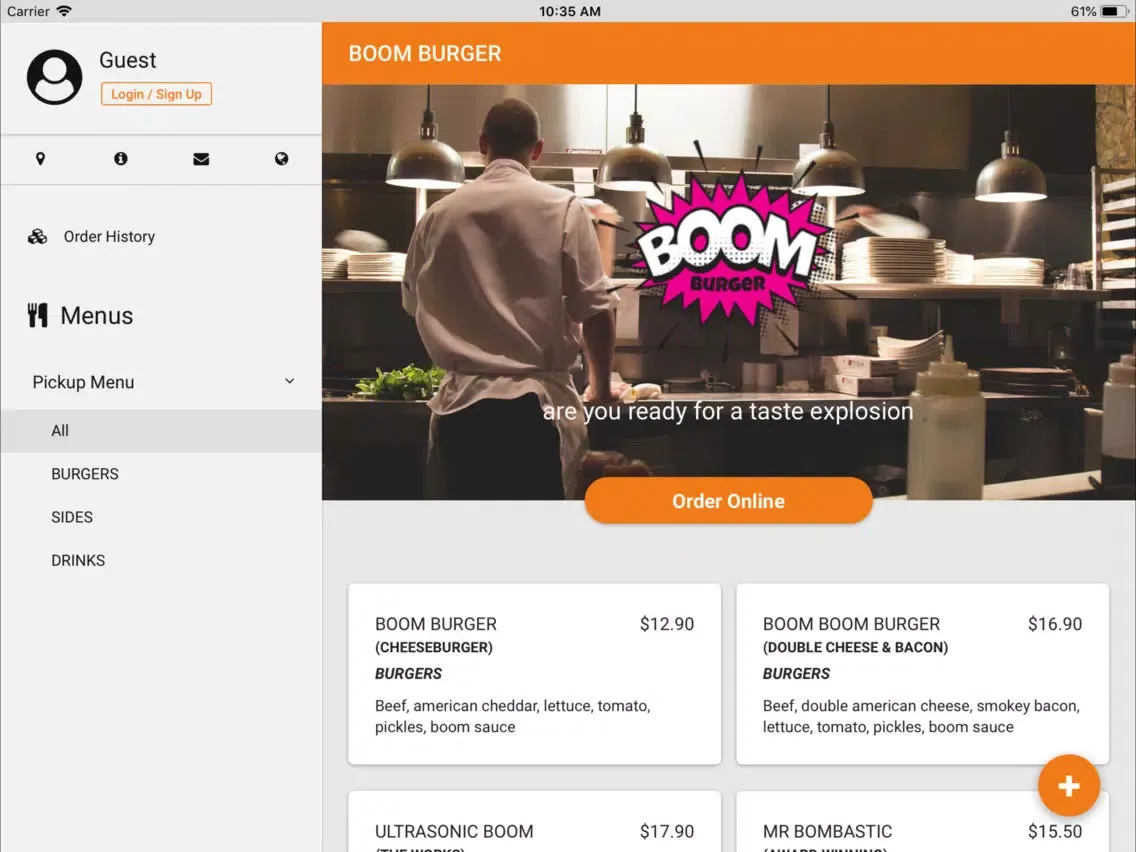Screen dimensions: 1136x852
Task: Click the (DOUBLE CHEESE & BACON) subtitle
Action: [856, 647]
